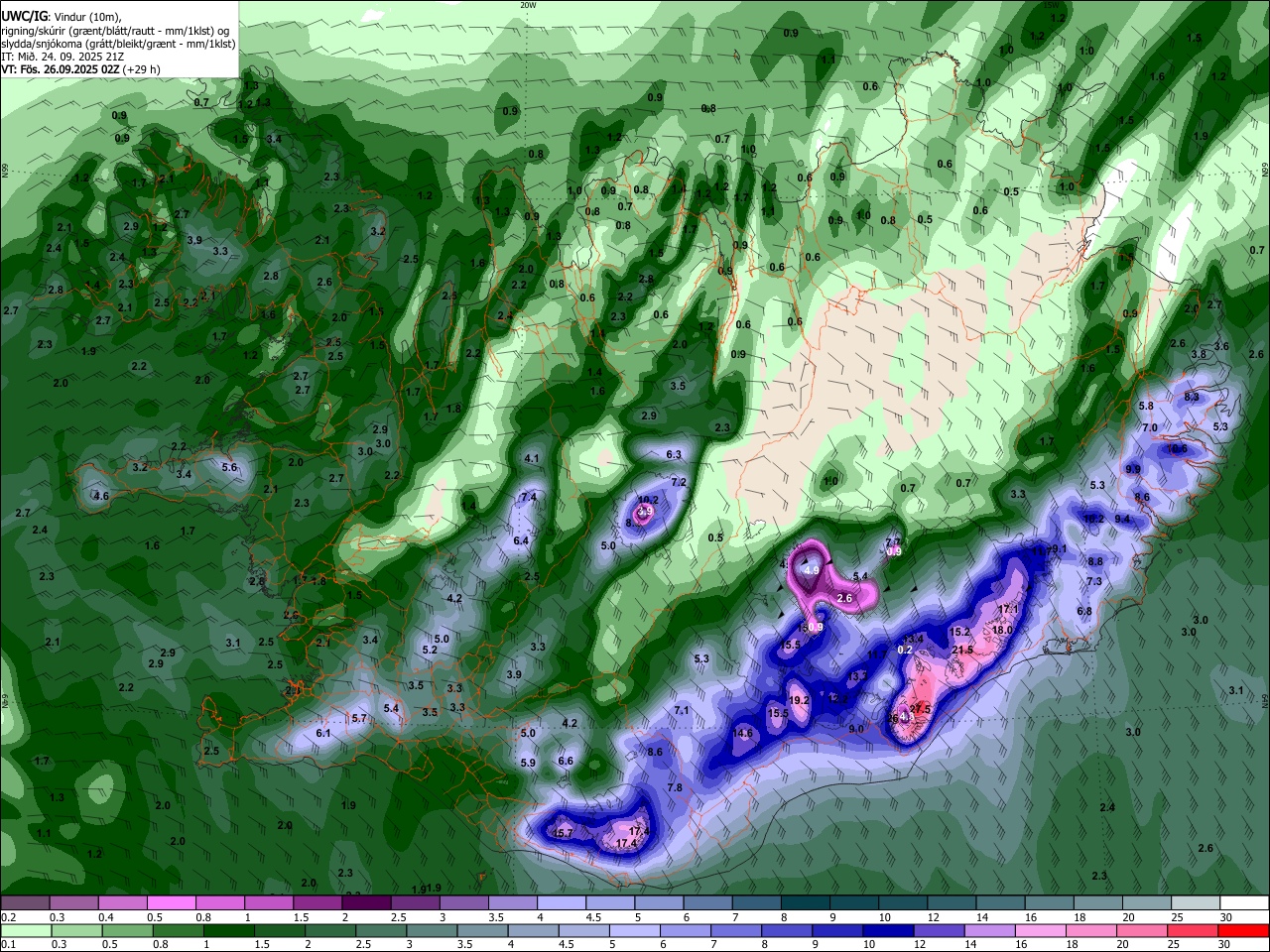Click the 4.6 value off the west coast
The image size is (1270, 952).
100,496
